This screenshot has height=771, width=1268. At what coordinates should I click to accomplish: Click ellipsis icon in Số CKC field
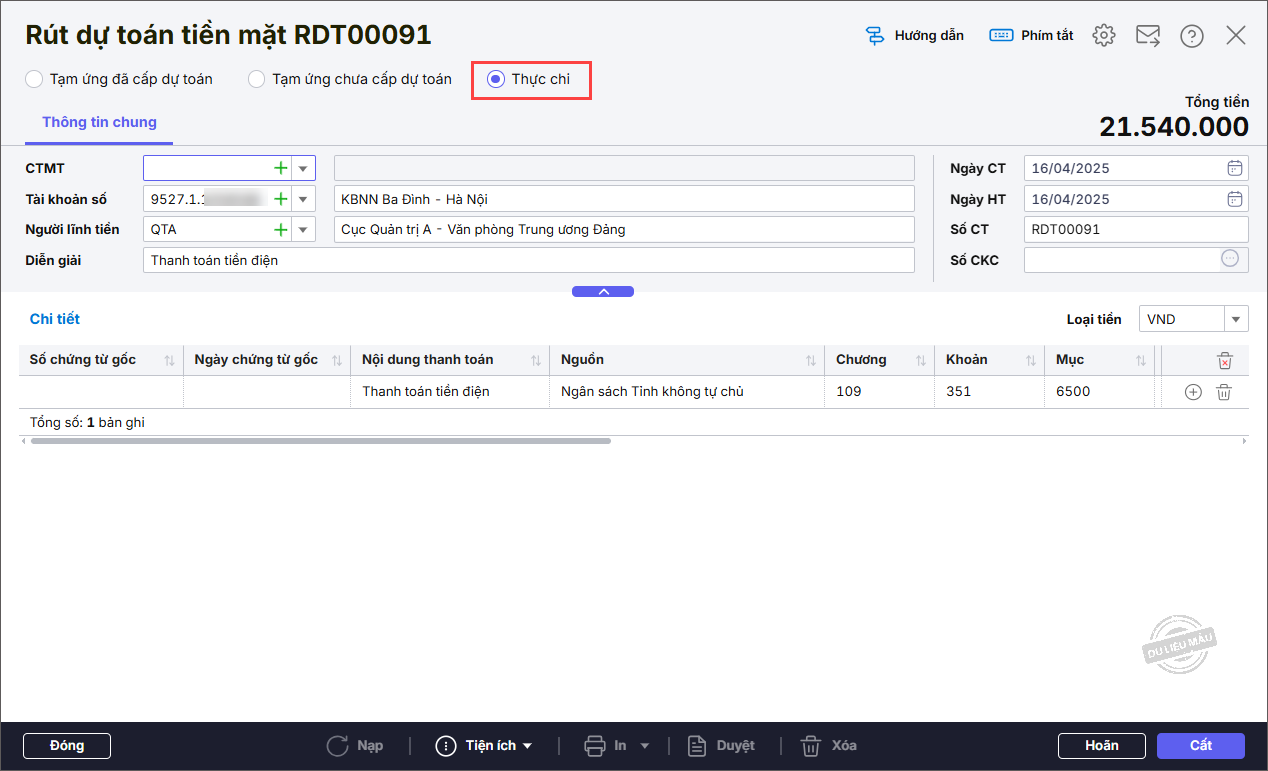point(1230,259)
